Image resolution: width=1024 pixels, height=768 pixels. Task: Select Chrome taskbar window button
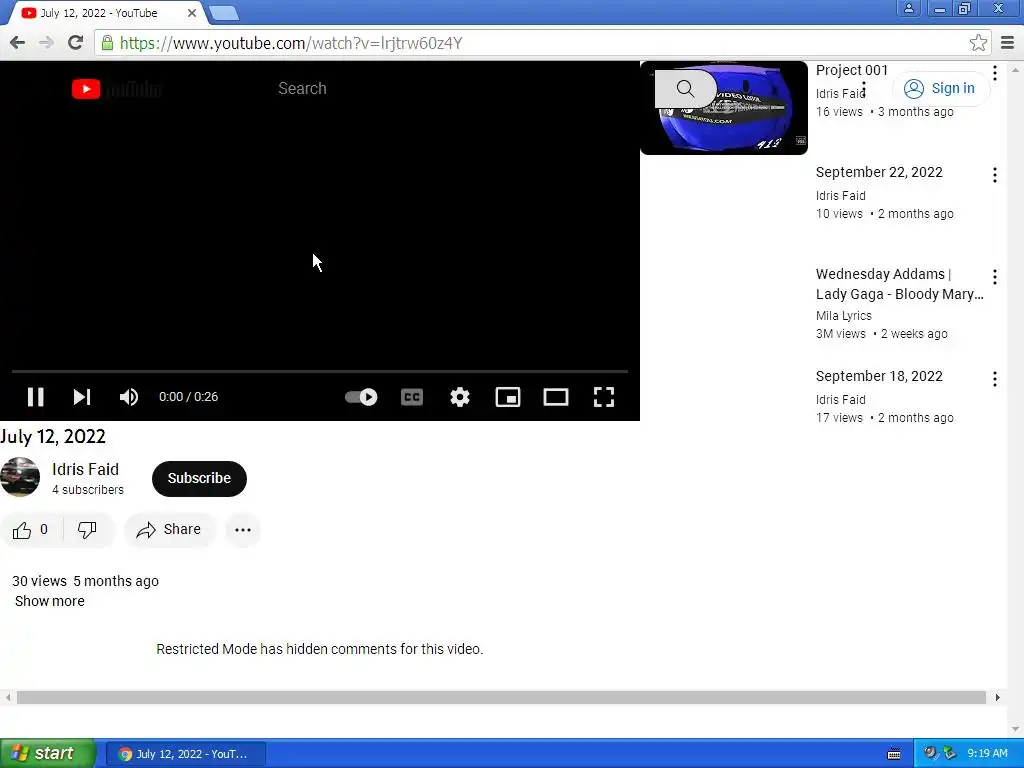click(185, 754)
